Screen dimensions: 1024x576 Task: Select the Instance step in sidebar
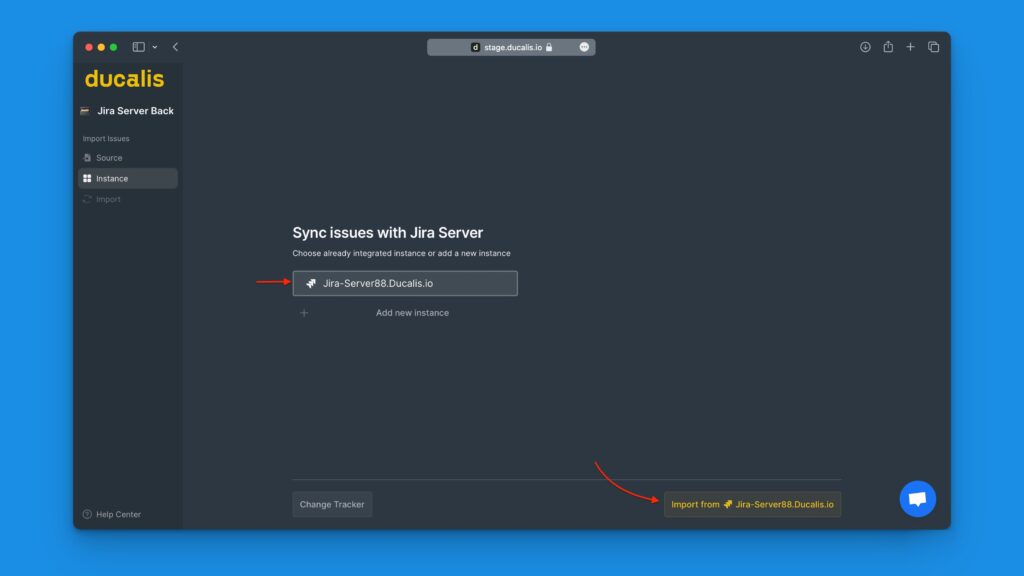pyautogui.click(x=111, y=179)
